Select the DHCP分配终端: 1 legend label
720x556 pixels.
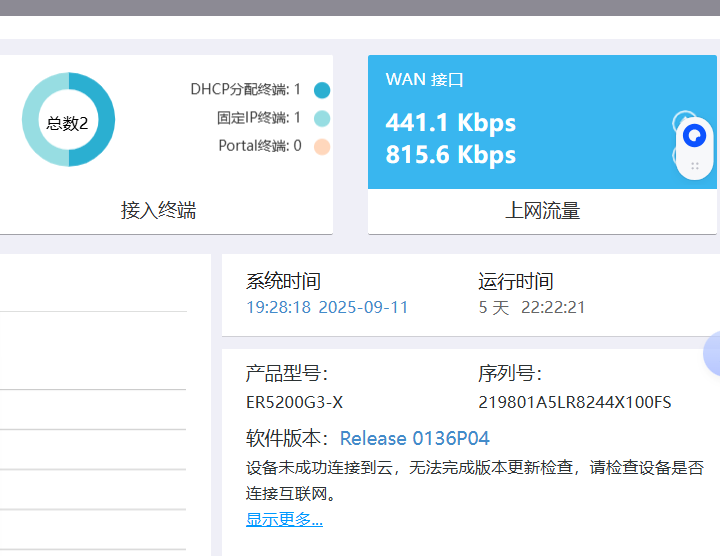[x=245, y=89]
